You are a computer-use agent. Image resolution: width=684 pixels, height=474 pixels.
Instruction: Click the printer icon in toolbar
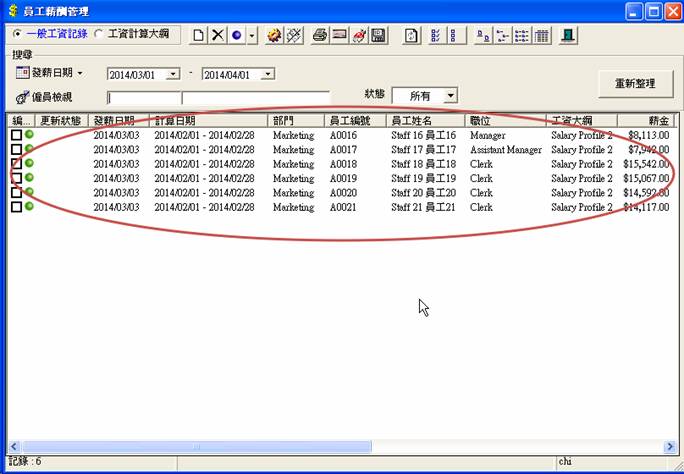(320, 35)
